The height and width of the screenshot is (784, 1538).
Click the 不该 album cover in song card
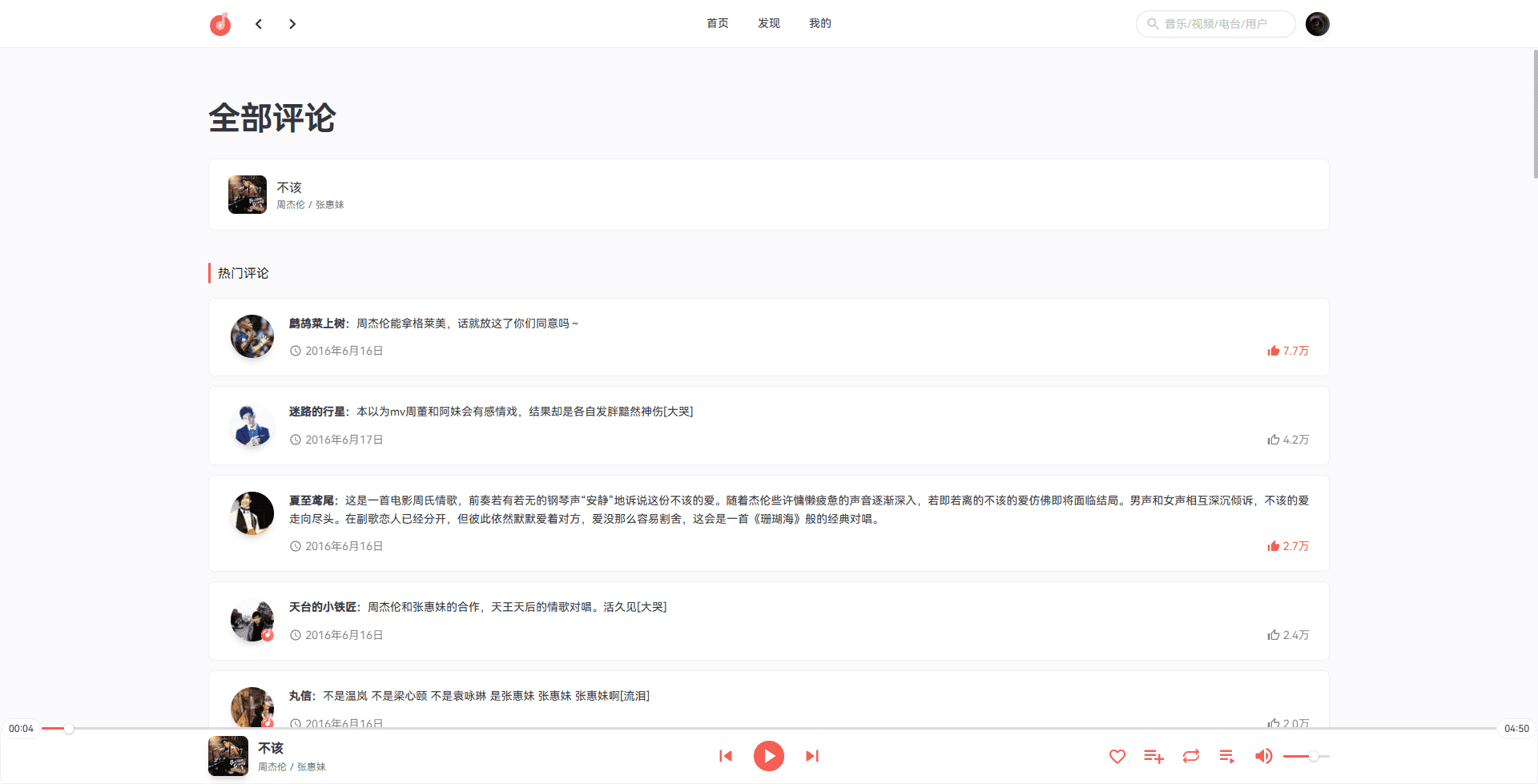coord(248,195)
